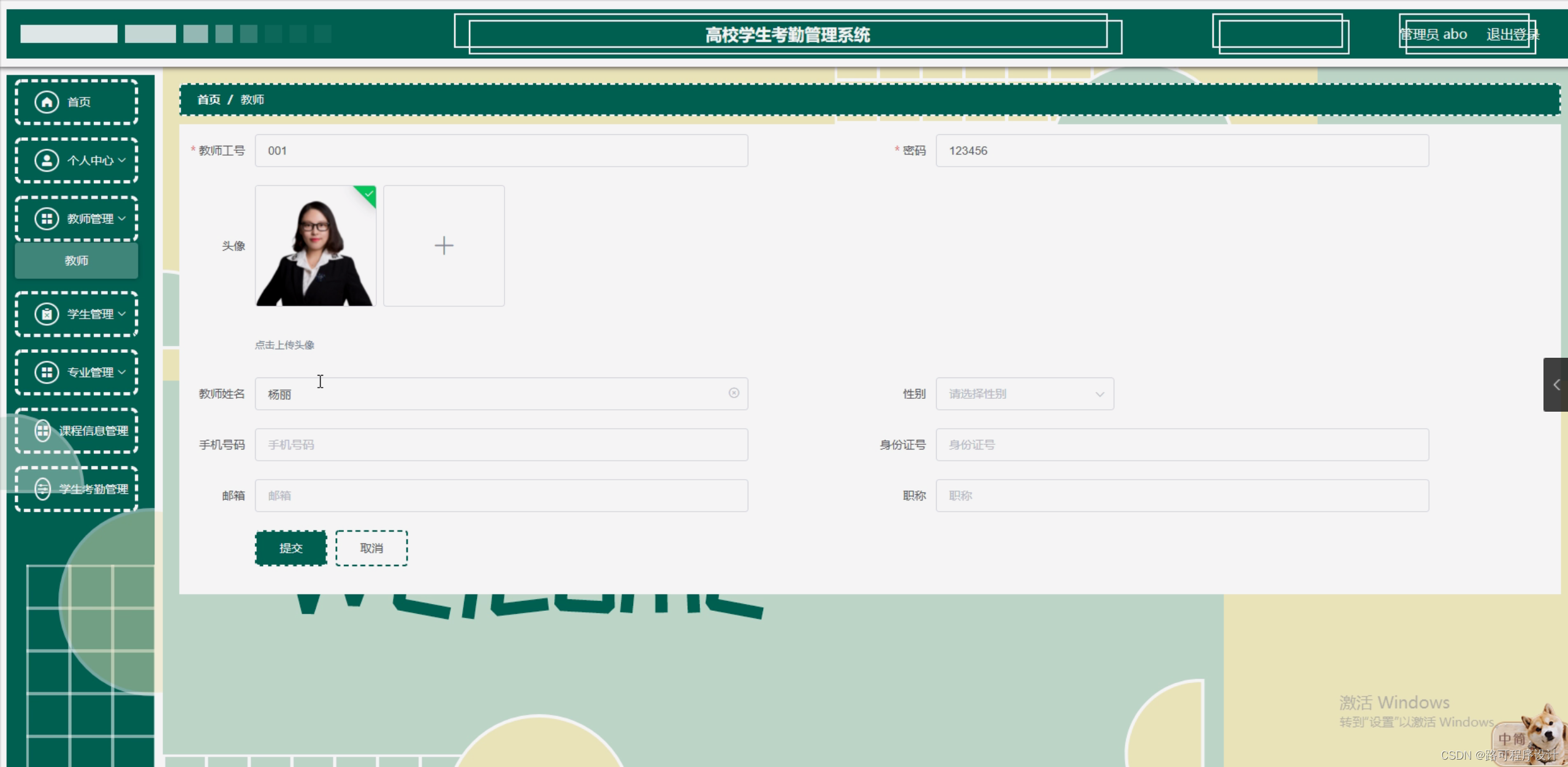Click the grid icon beside 专业管理
Screen dimensions: 1568x767
click(x=47, y=372)
